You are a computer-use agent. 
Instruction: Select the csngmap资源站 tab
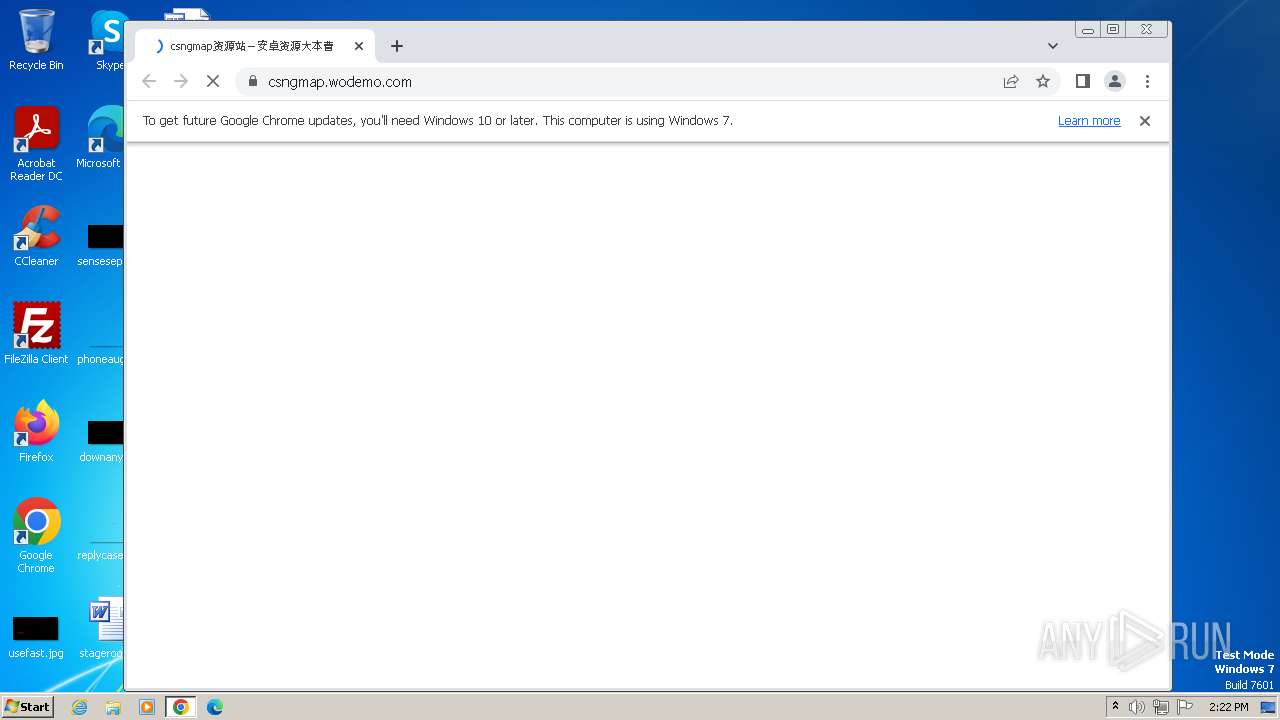tap(254, 46)
